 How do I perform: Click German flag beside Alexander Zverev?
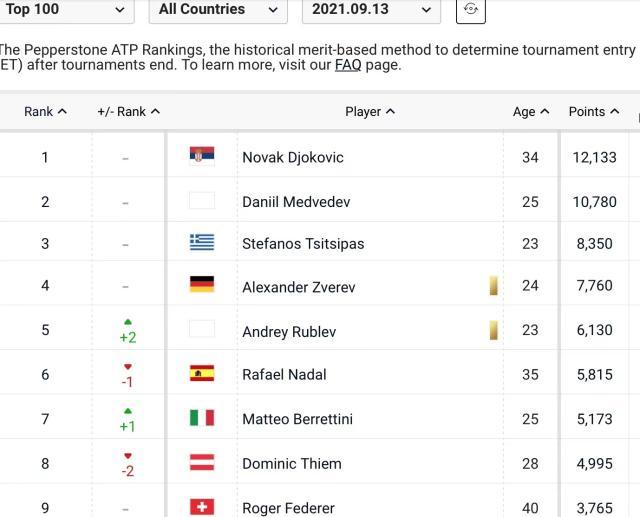(202, 285)
